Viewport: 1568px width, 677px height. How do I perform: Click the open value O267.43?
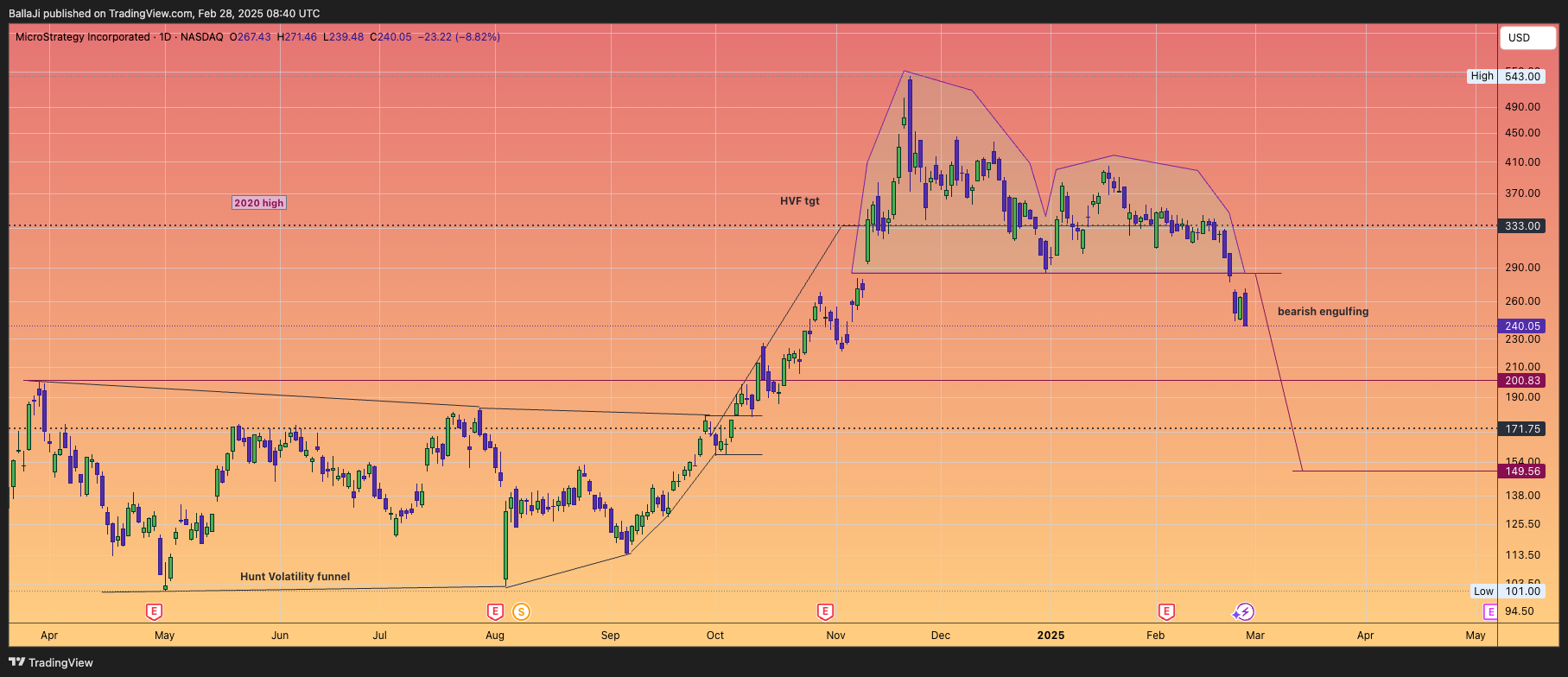(x=250, y=37)
